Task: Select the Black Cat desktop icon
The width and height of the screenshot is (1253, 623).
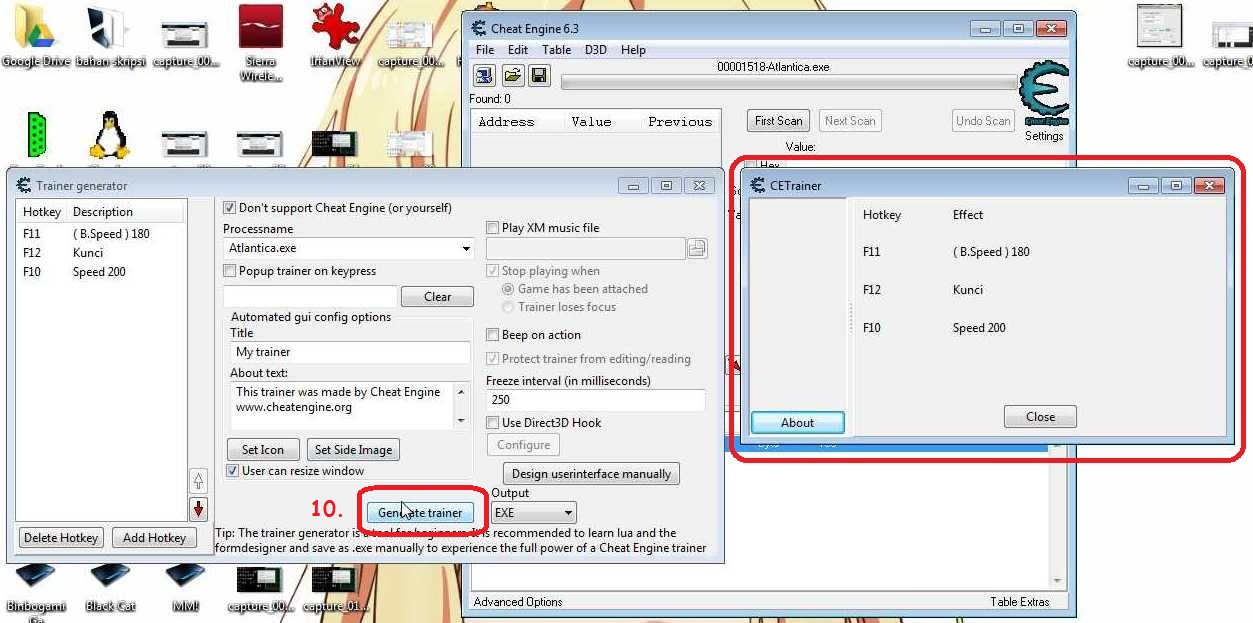Action: pyautogui.click(x=110, y=588)
